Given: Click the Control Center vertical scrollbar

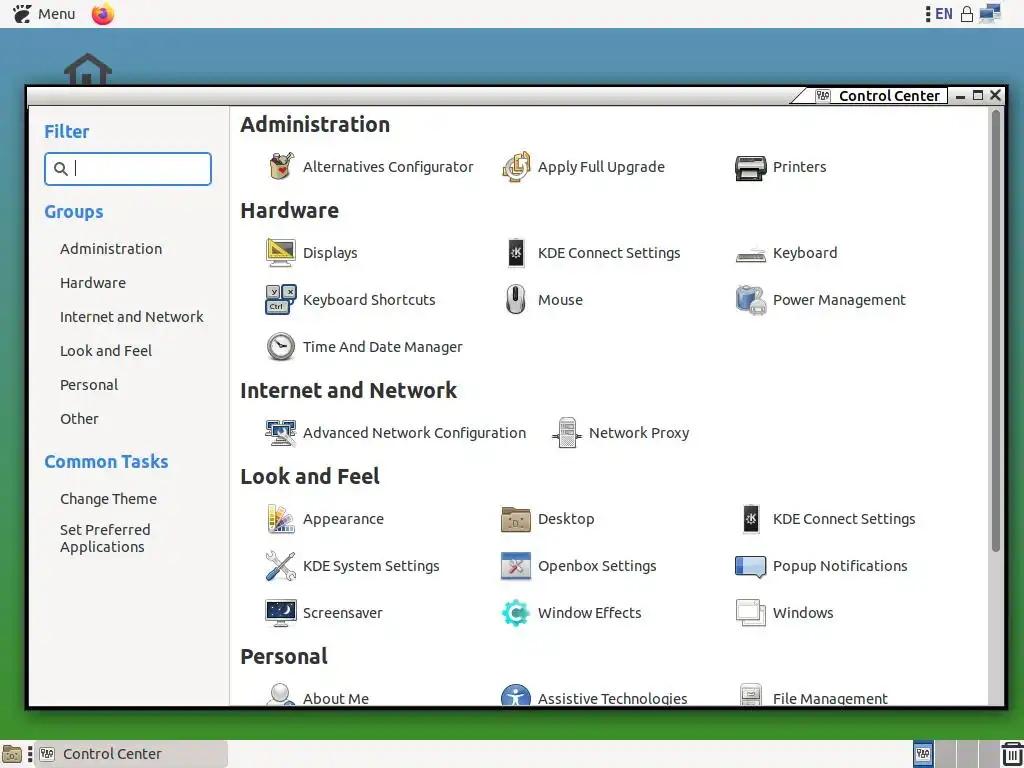Looking at the screenshot, I should point(996,330).
